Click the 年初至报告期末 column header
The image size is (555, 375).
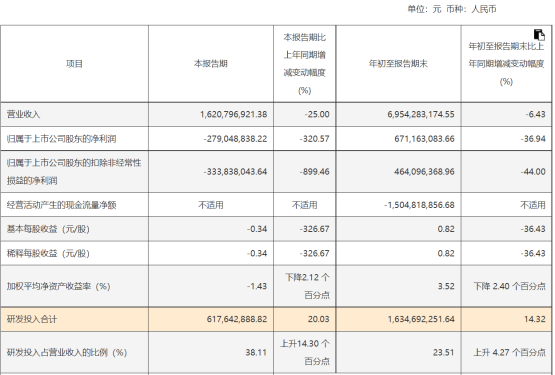coord(398,64)
